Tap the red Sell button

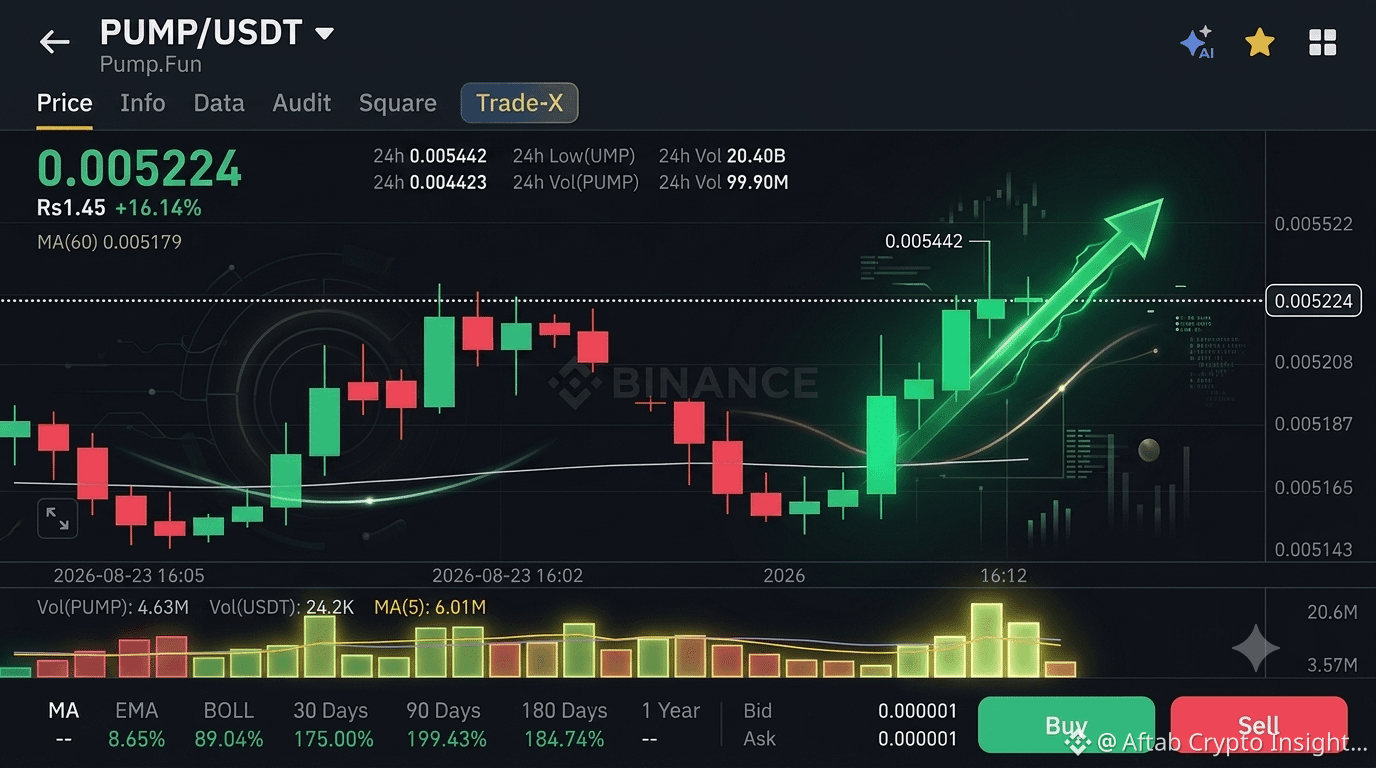point(1259,725)
